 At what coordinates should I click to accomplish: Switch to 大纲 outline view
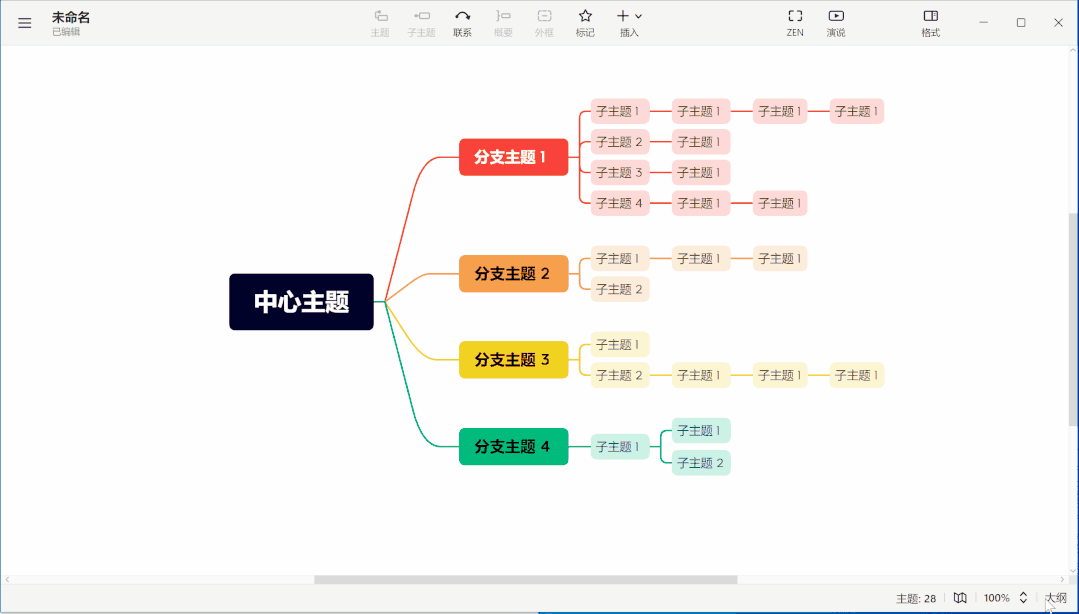1055,598
